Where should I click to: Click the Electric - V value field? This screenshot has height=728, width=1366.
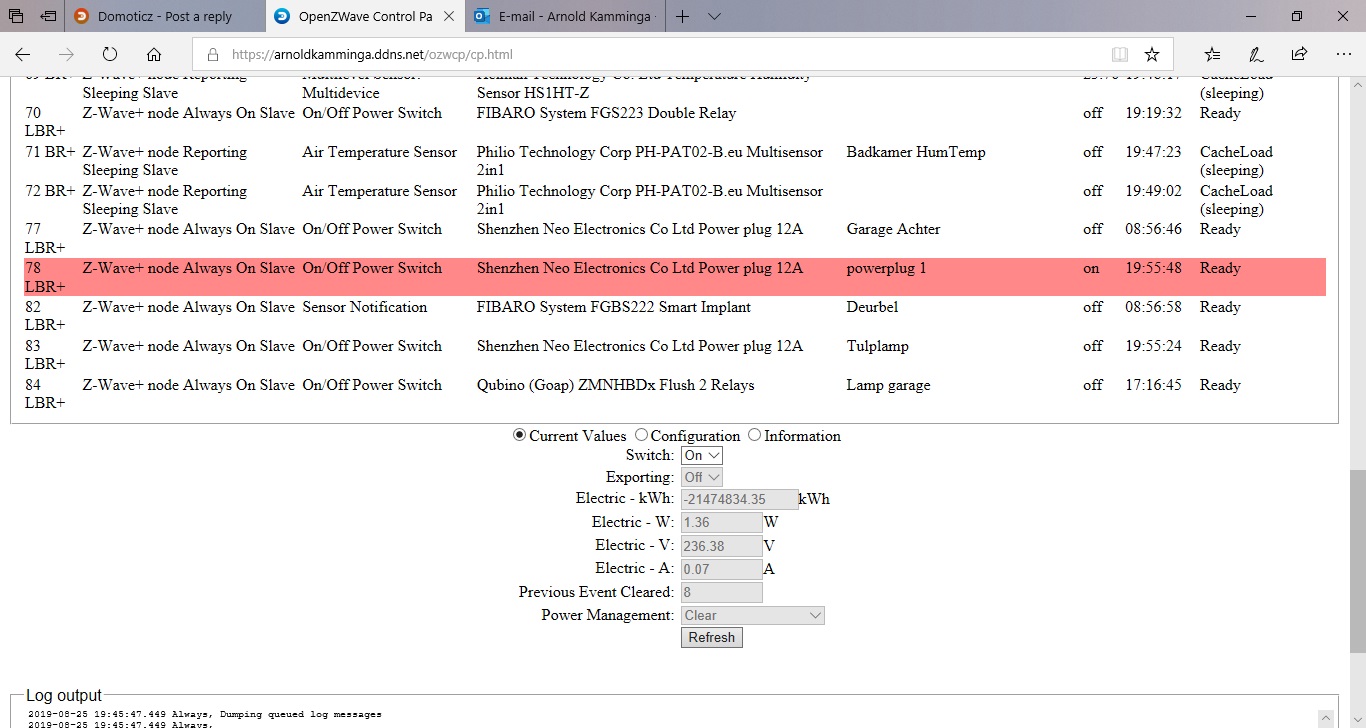[722, 546]
